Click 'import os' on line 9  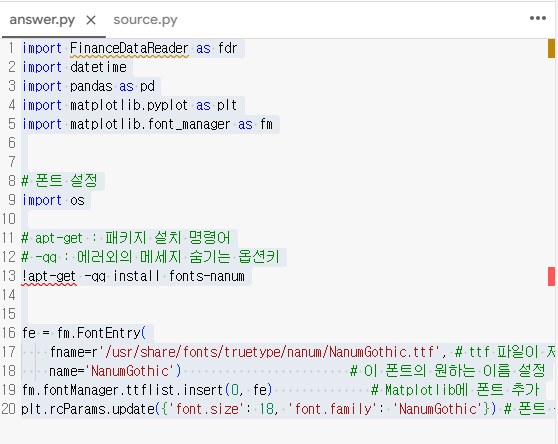pyautogui.click(x=53, y=200)
